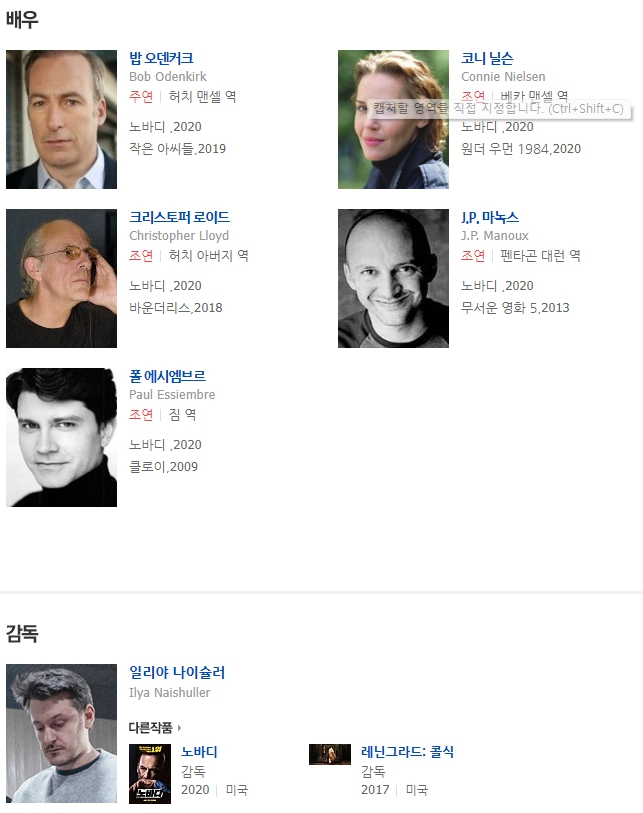Open J.P. Manoux's profile photo
The width and height of the screenshot is (643, 813).
click(x=393, y=278)
